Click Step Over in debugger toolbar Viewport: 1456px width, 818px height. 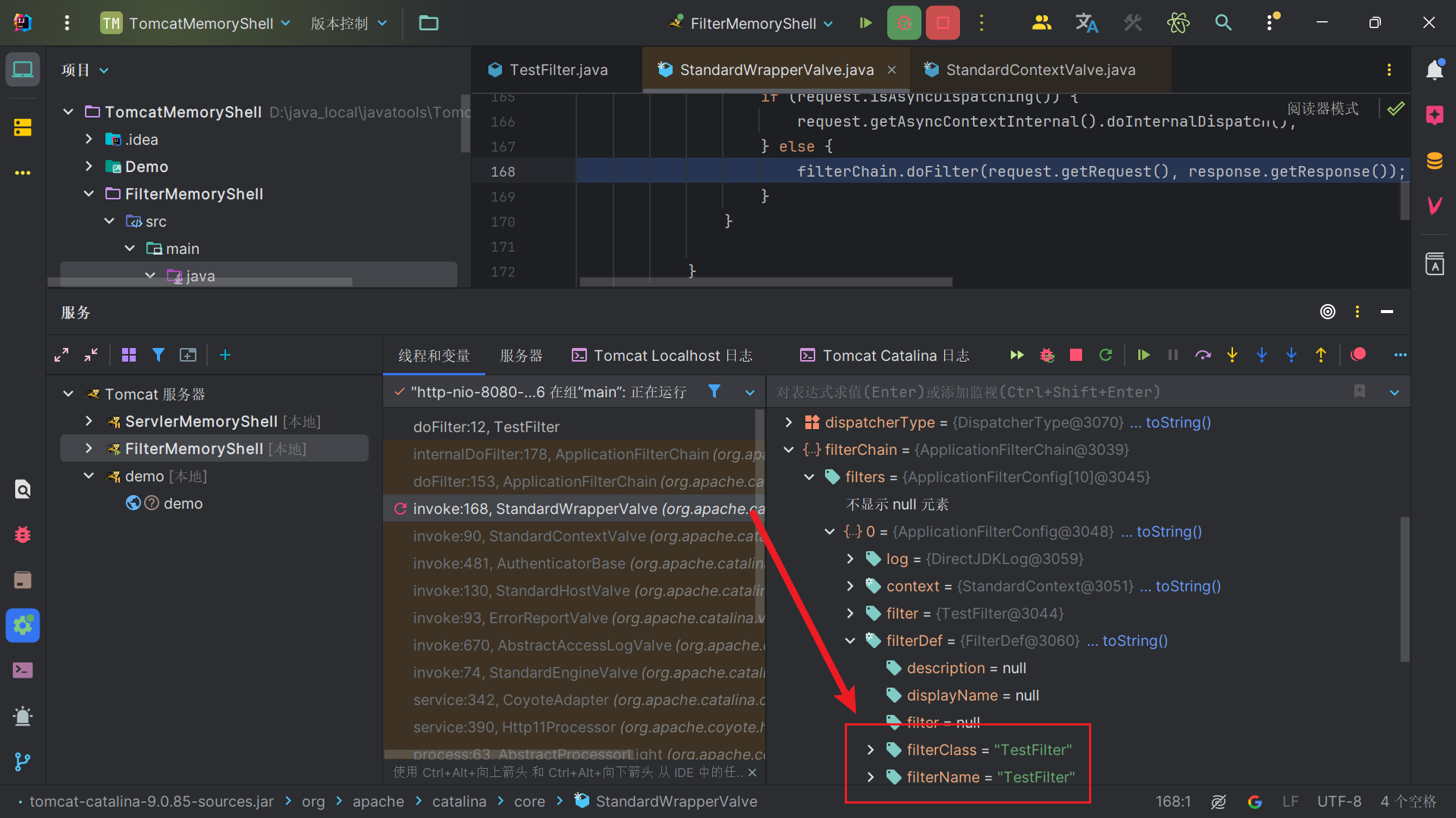(x=1203, y=355)
